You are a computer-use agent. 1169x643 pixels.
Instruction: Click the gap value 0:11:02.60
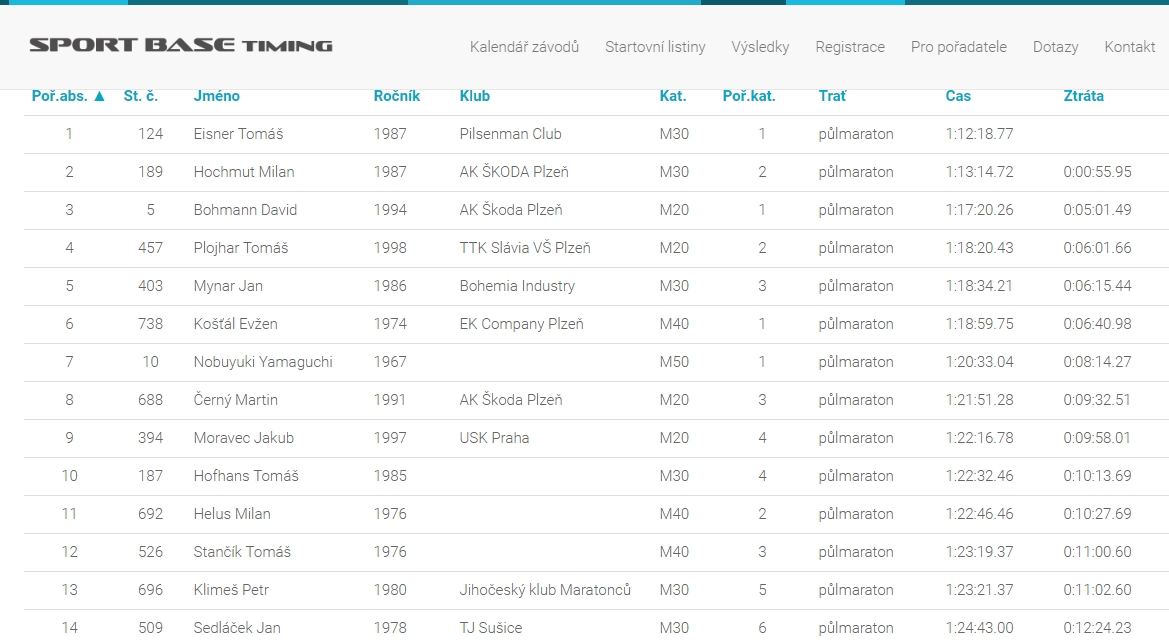(1097, 591)
